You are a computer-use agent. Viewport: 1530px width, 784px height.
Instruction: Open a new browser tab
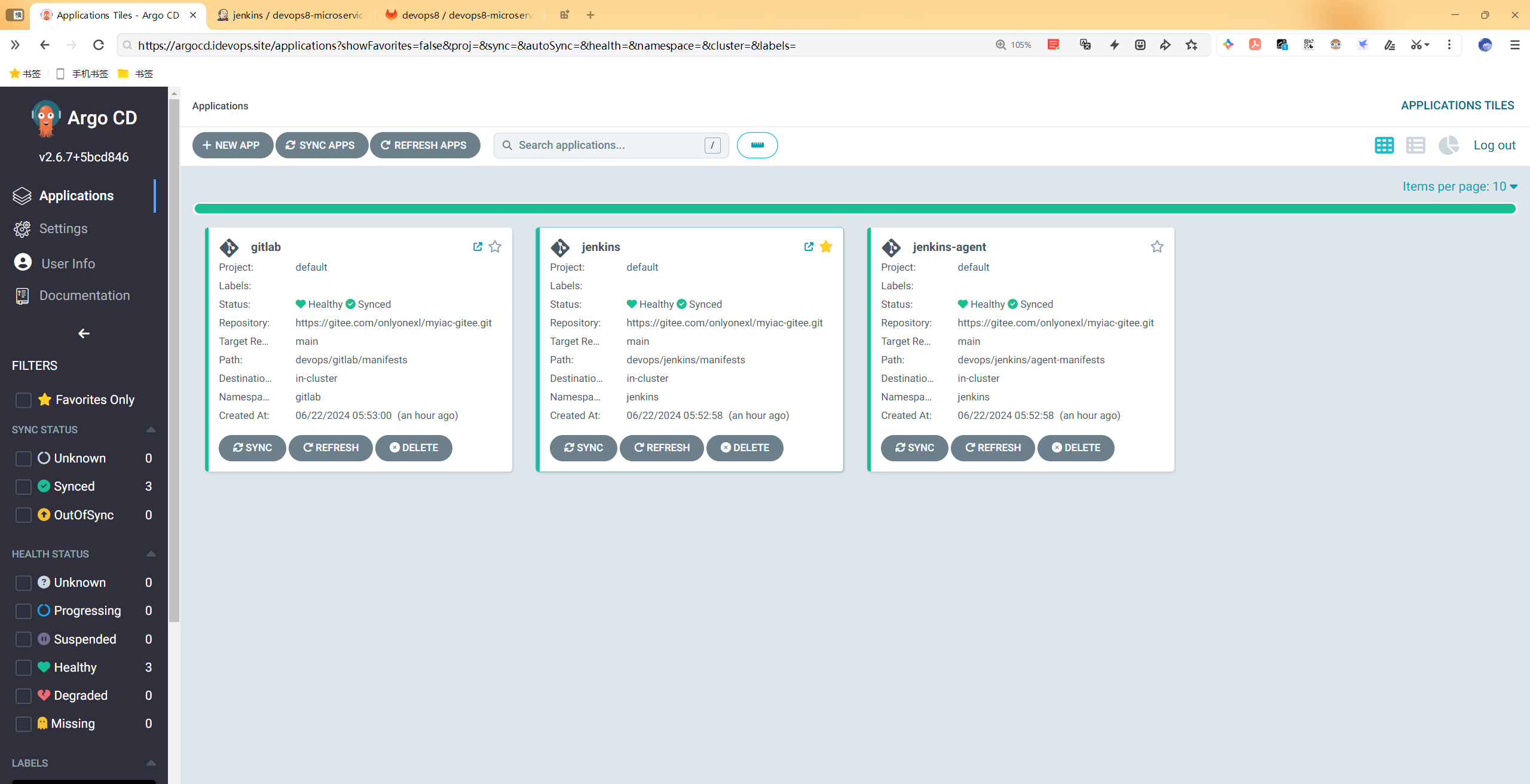(x=590, y=15)
